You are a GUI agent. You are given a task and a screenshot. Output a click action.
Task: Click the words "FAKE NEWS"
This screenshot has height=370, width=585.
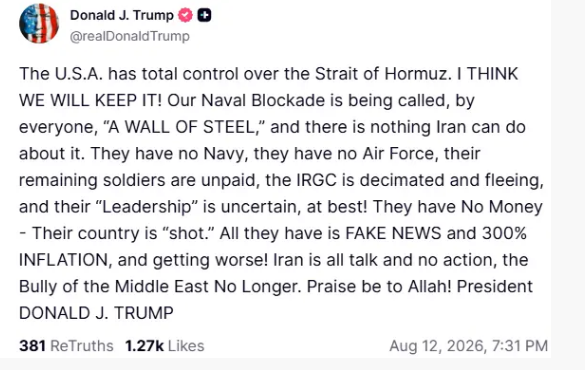click(393, 233)
